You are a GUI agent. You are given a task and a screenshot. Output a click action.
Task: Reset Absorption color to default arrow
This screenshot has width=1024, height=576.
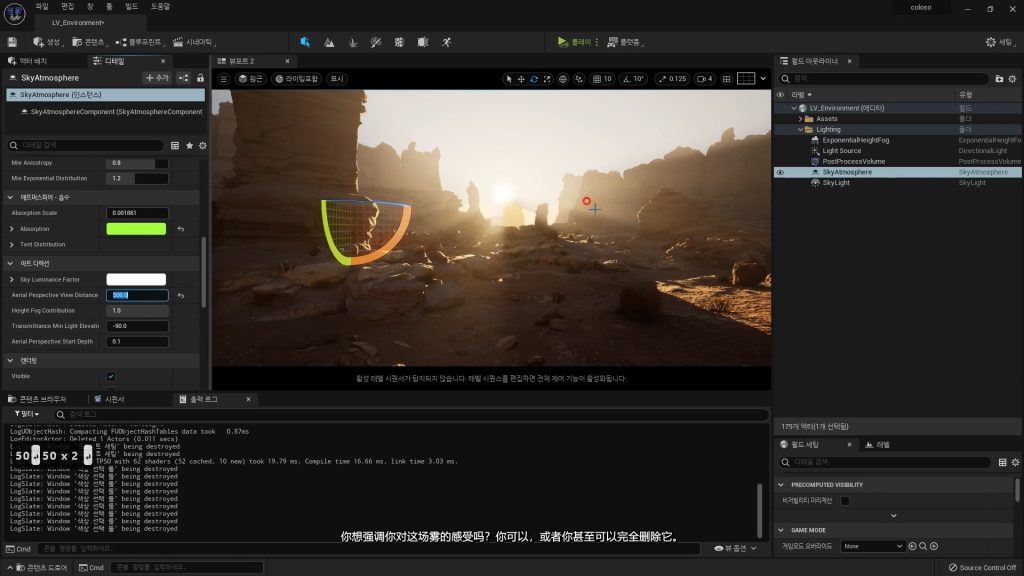click(x=181, y=229)
